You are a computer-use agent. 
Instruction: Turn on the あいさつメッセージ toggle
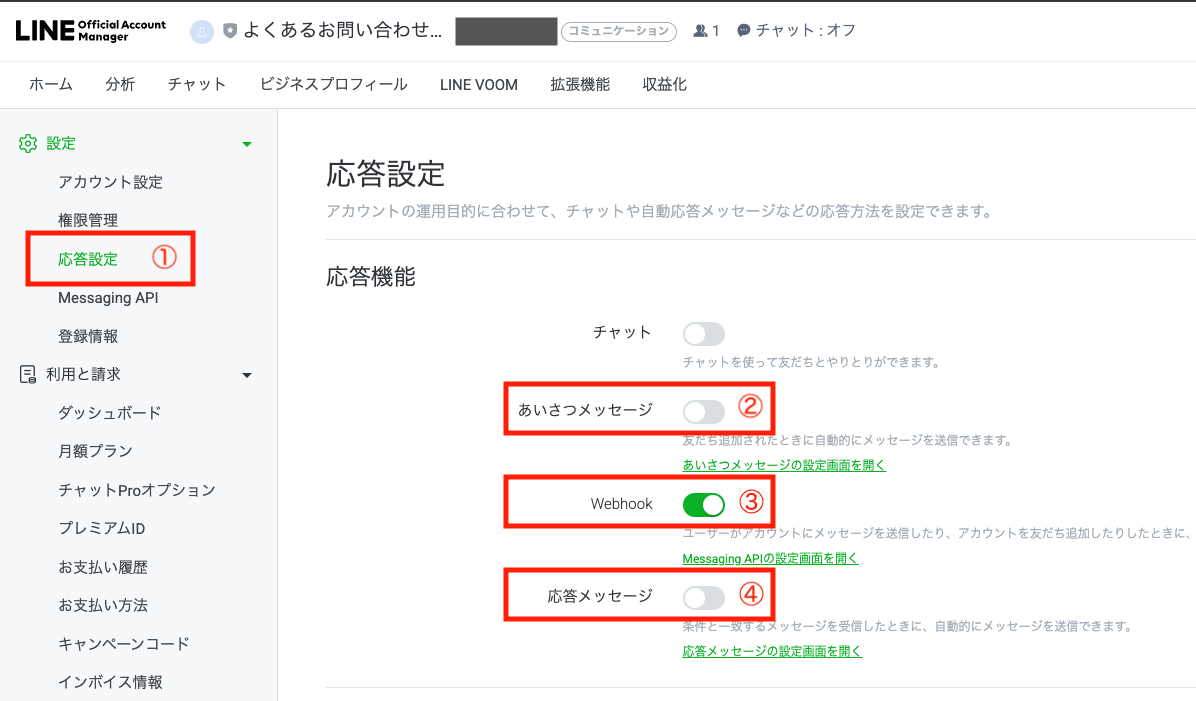pos(703,411)
